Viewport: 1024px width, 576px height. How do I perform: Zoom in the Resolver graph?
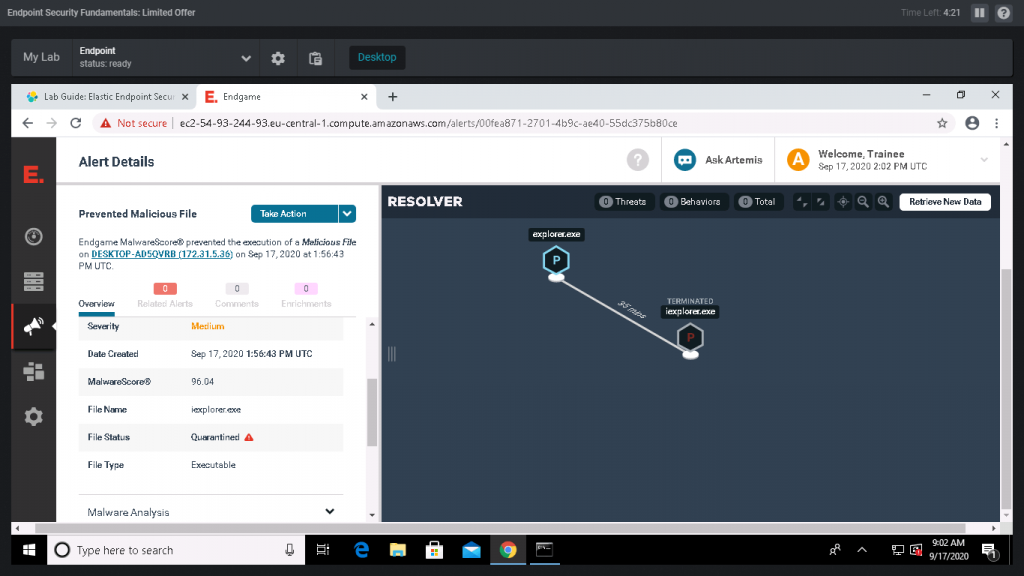[x=883, y=202]
